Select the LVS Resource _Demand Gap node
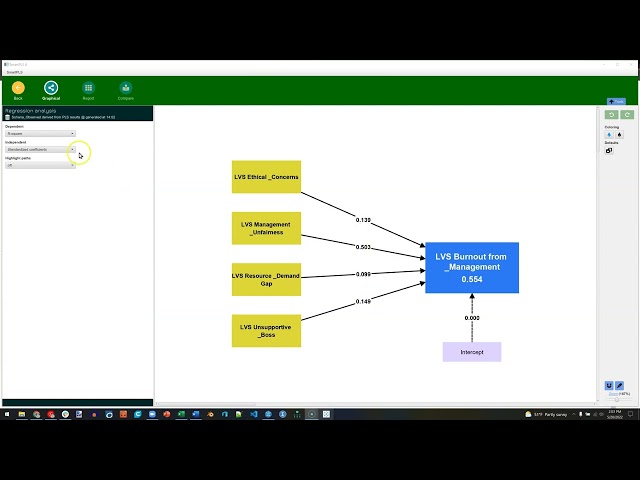Image resolution: width=640 pixels, height=480 pixels. tap(267, 280)
